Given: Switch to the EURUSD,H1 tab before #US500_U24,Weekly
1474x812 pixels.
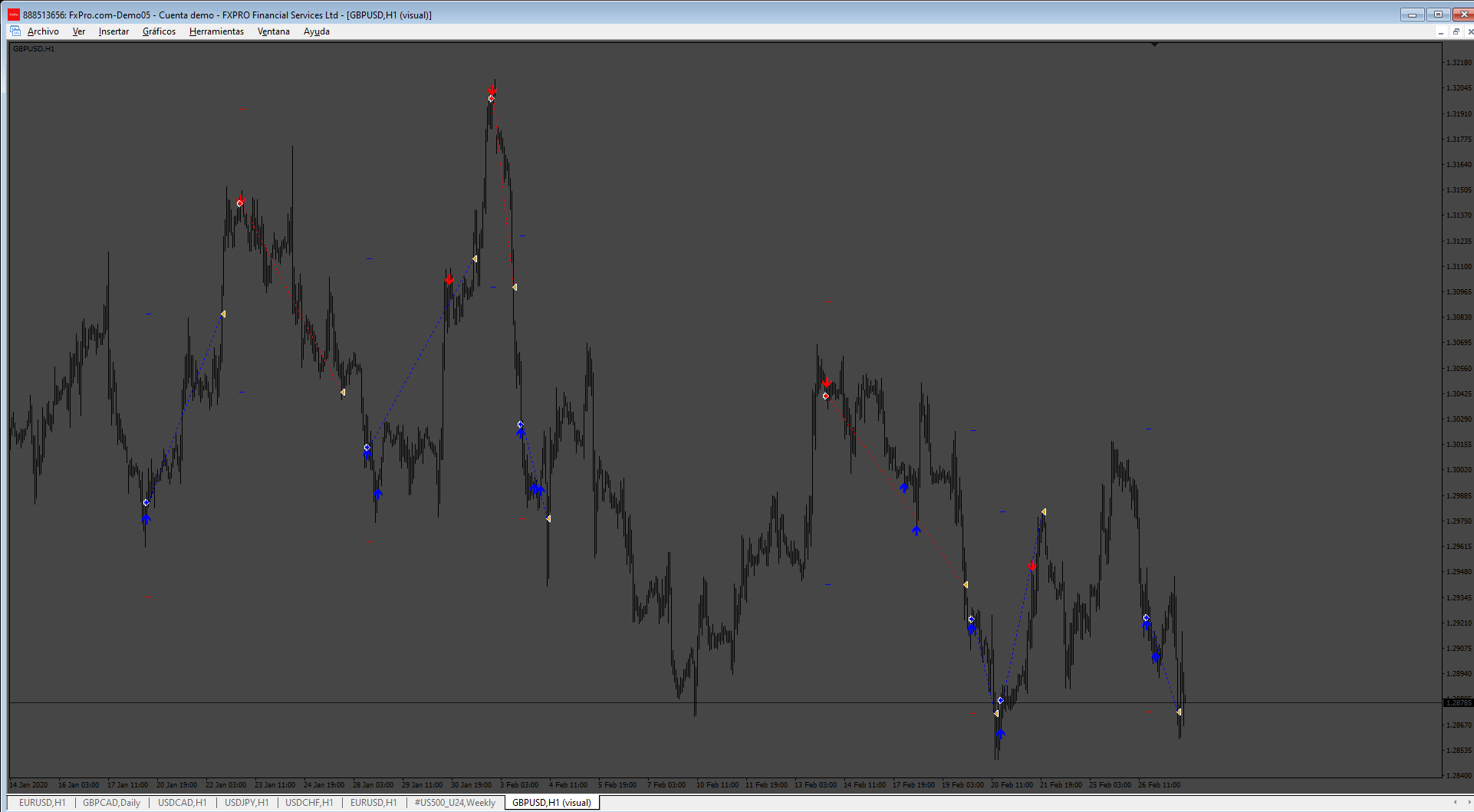Looking at the screenshot, I should click(373, 803).
